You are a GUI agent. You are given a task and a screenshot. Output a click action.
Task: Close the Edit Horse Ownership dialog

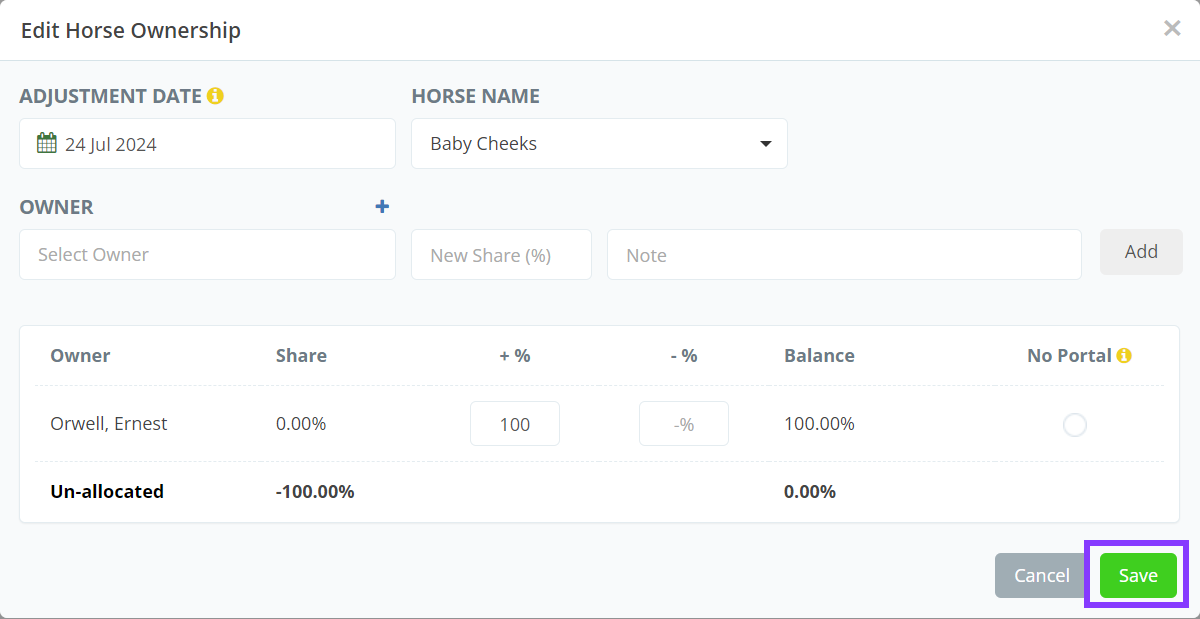click(1172, 28)
